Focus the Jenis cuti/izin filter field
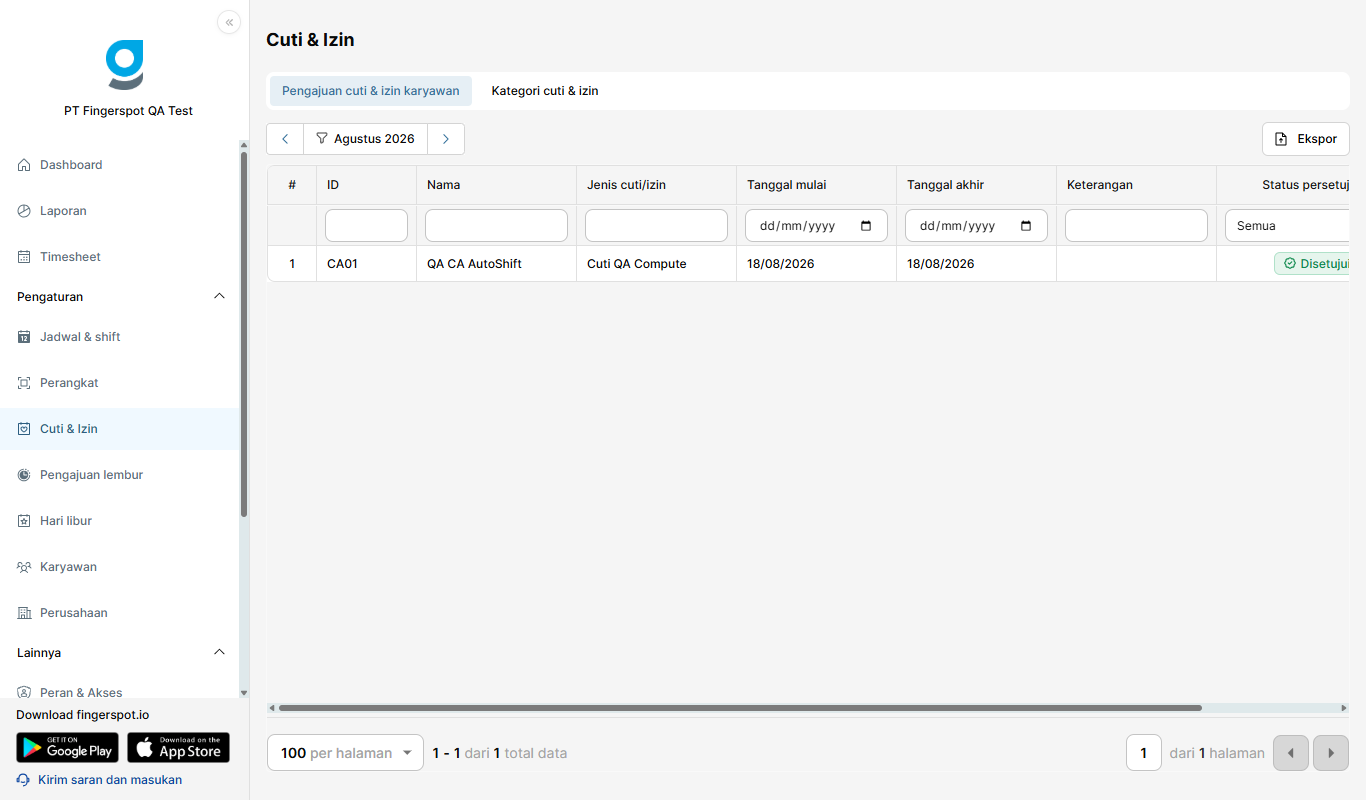Screen dimensions: 1366x800 click(656, 226)
